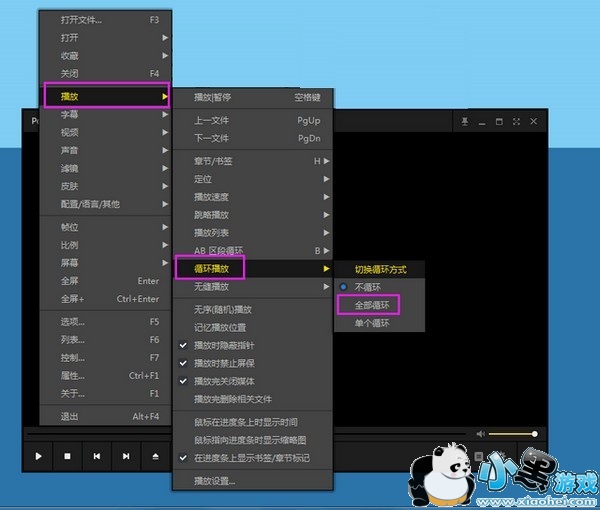Select the 不循环 radio option
Viewport: 600px width, 510px height.
tap(366, 287)
